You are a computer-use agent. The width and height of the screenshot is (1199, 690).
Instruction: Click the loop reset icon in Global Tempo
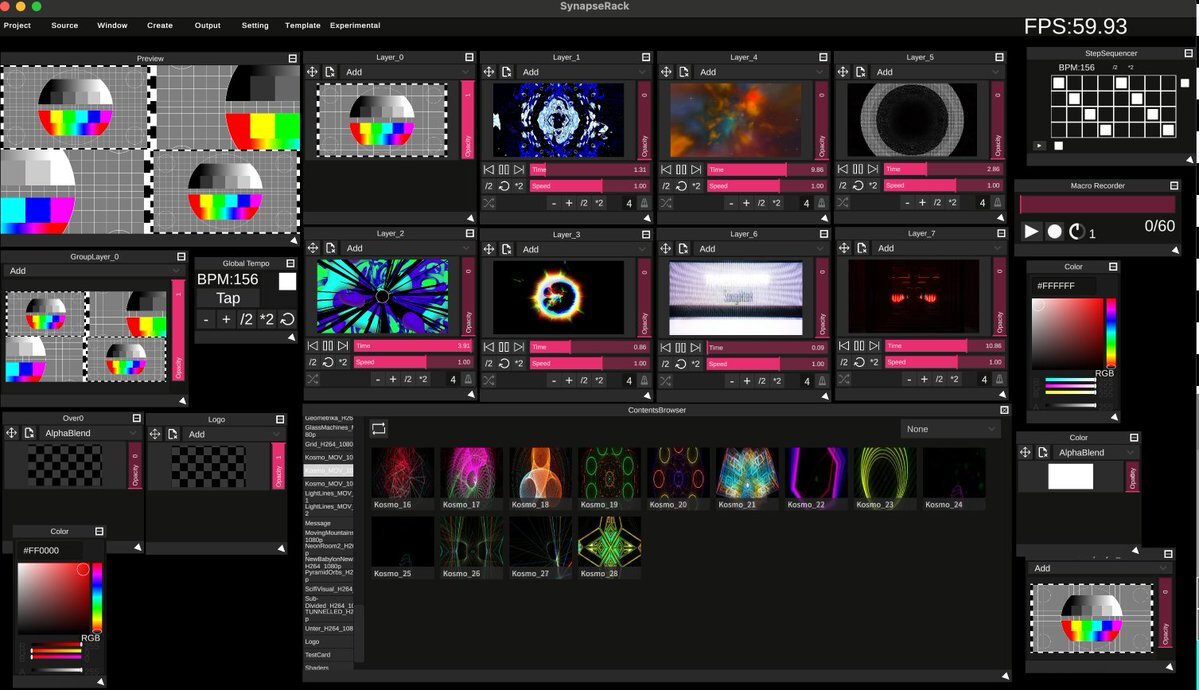(x=287, y=319)
